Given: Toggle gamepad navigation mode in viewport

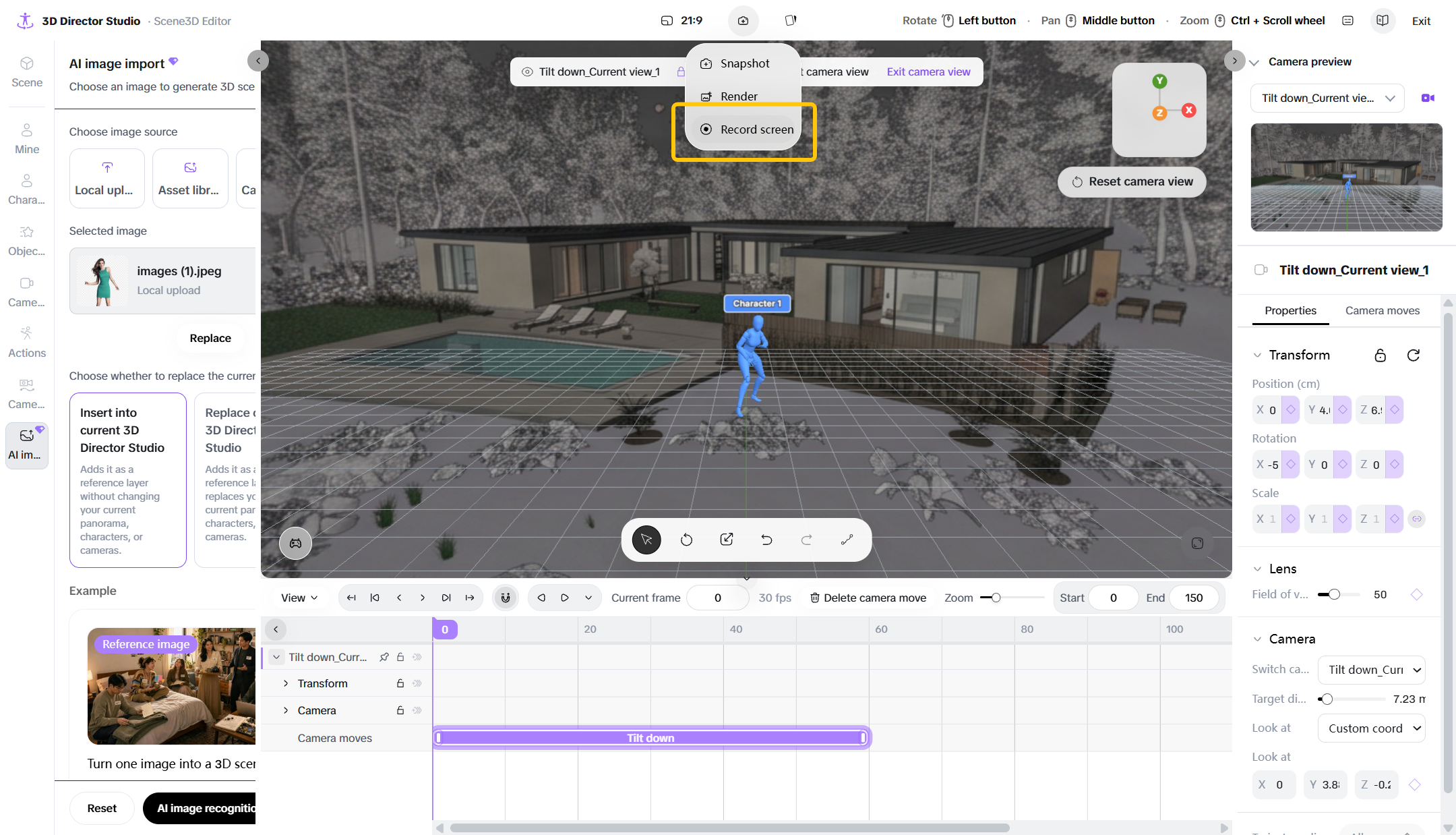Looking at the screenshot, I should click(295, 543).
